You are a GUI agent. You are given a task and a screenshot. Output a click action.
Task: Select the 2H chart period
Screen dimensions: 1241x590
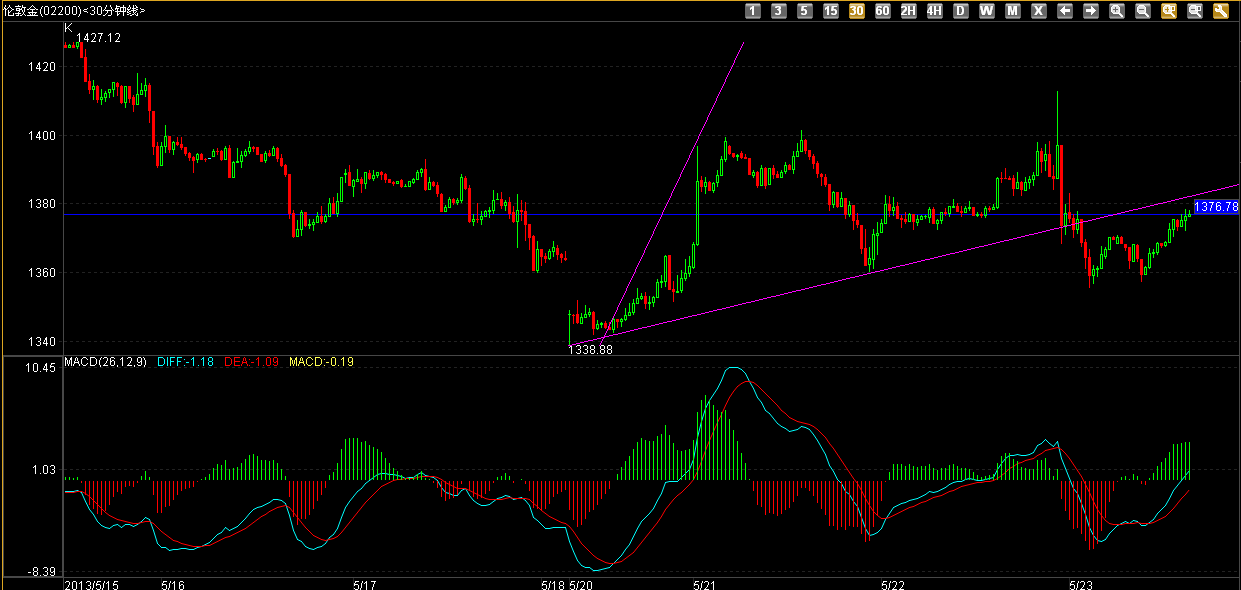click(909, 11)
